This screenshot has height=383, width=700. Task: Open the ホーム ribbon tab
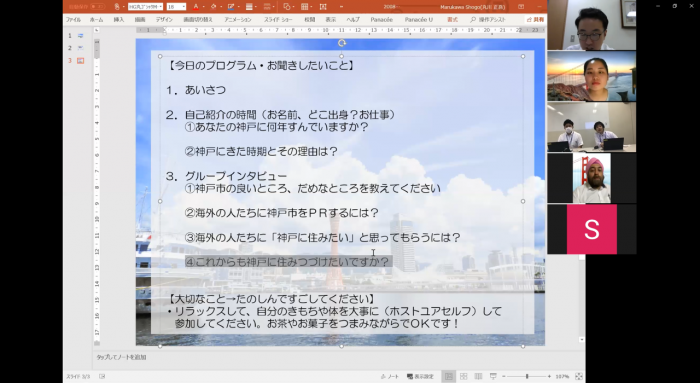point(96,20)
